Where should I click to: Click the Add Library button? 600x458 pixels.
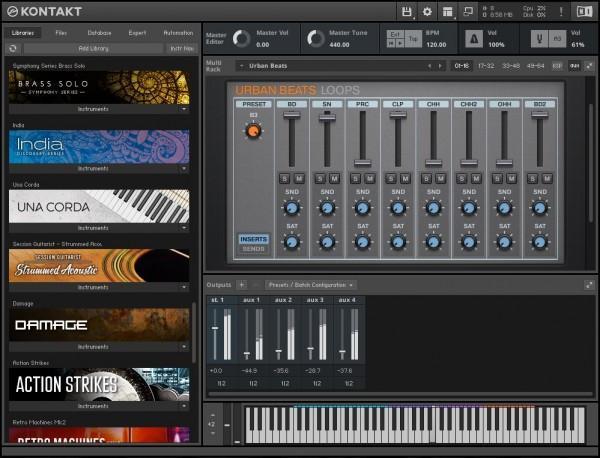click(x=94, y=49)
